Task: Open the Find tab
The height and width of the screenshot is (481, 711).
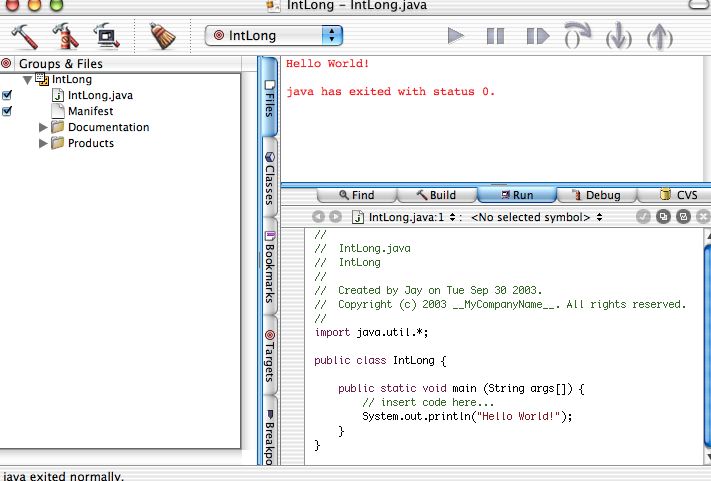Action: (356, 195)
